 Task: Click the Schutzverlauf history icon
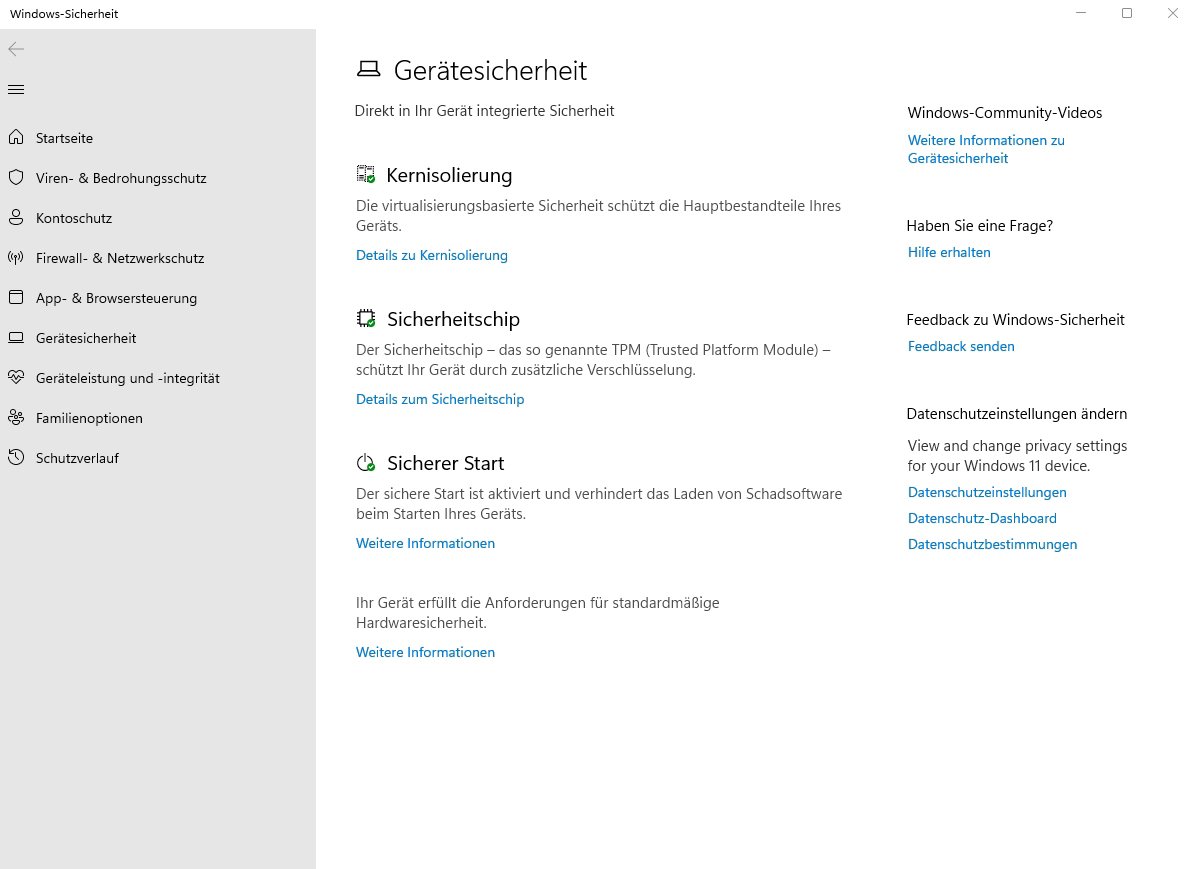click(16, 457)
